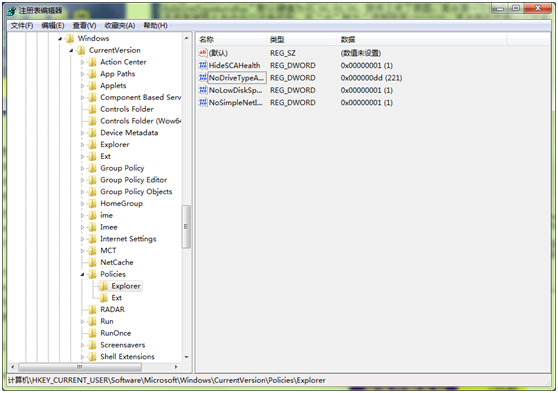Select the Explorer key under CurrentVersion

[x=115, y=145]
